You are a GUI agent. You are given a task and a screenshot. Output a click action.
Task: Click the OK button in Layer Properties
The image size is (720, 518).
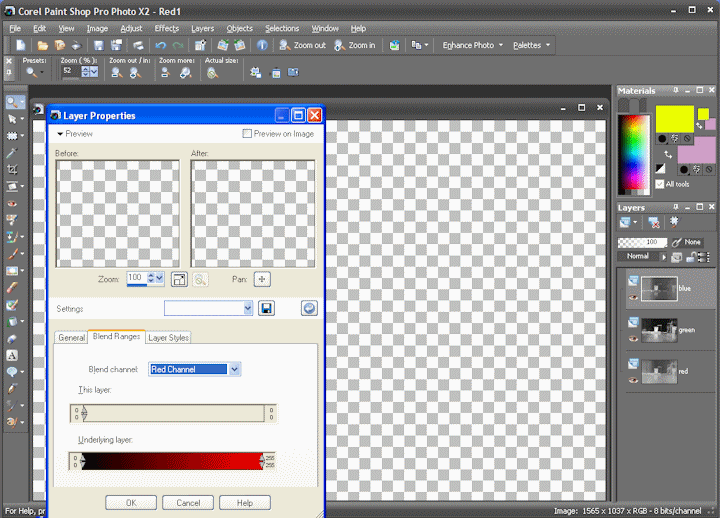pos(131,502)
